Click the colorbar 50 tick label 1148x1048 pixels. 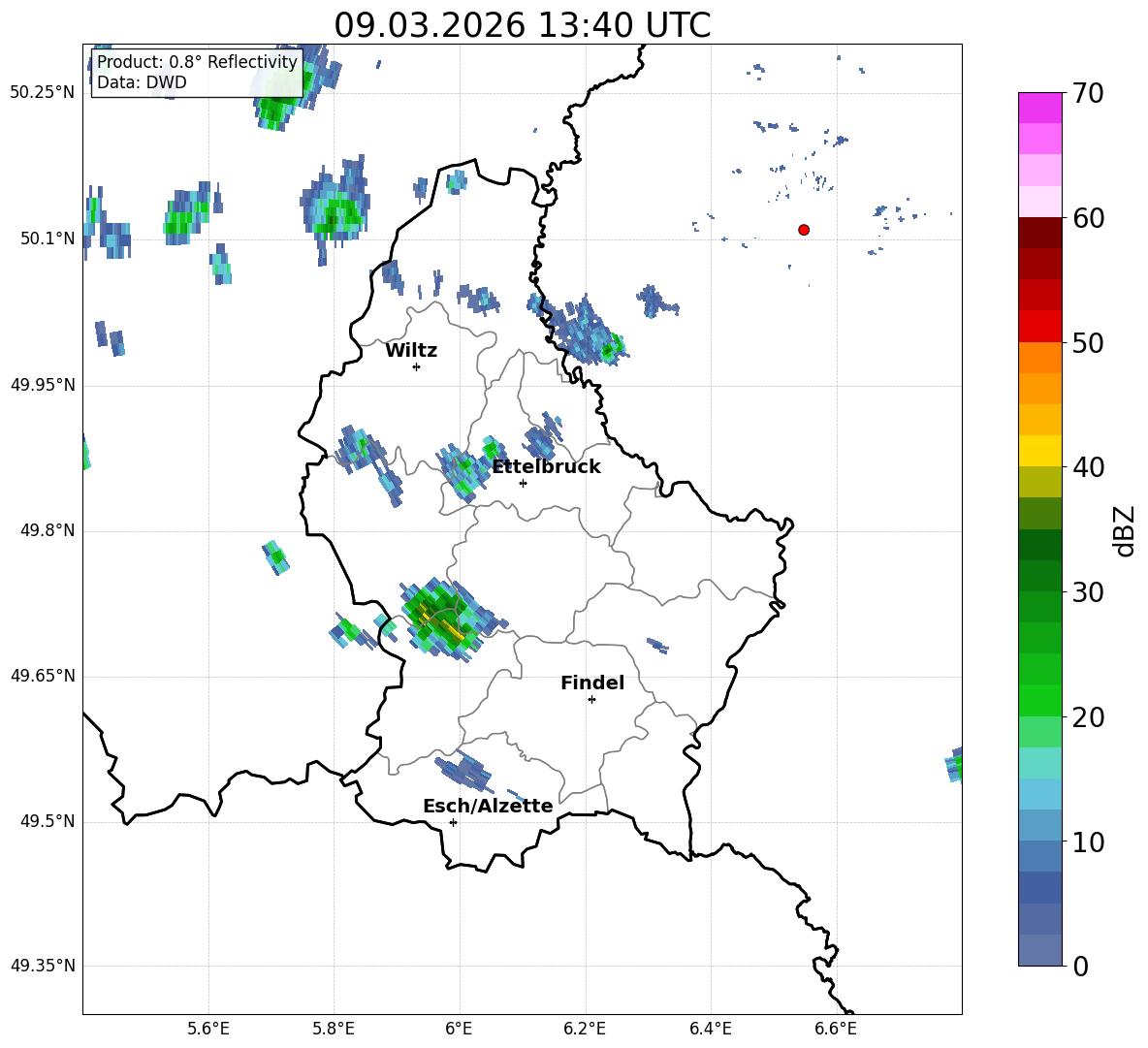pyautogui.click(x=1088, y=342)
